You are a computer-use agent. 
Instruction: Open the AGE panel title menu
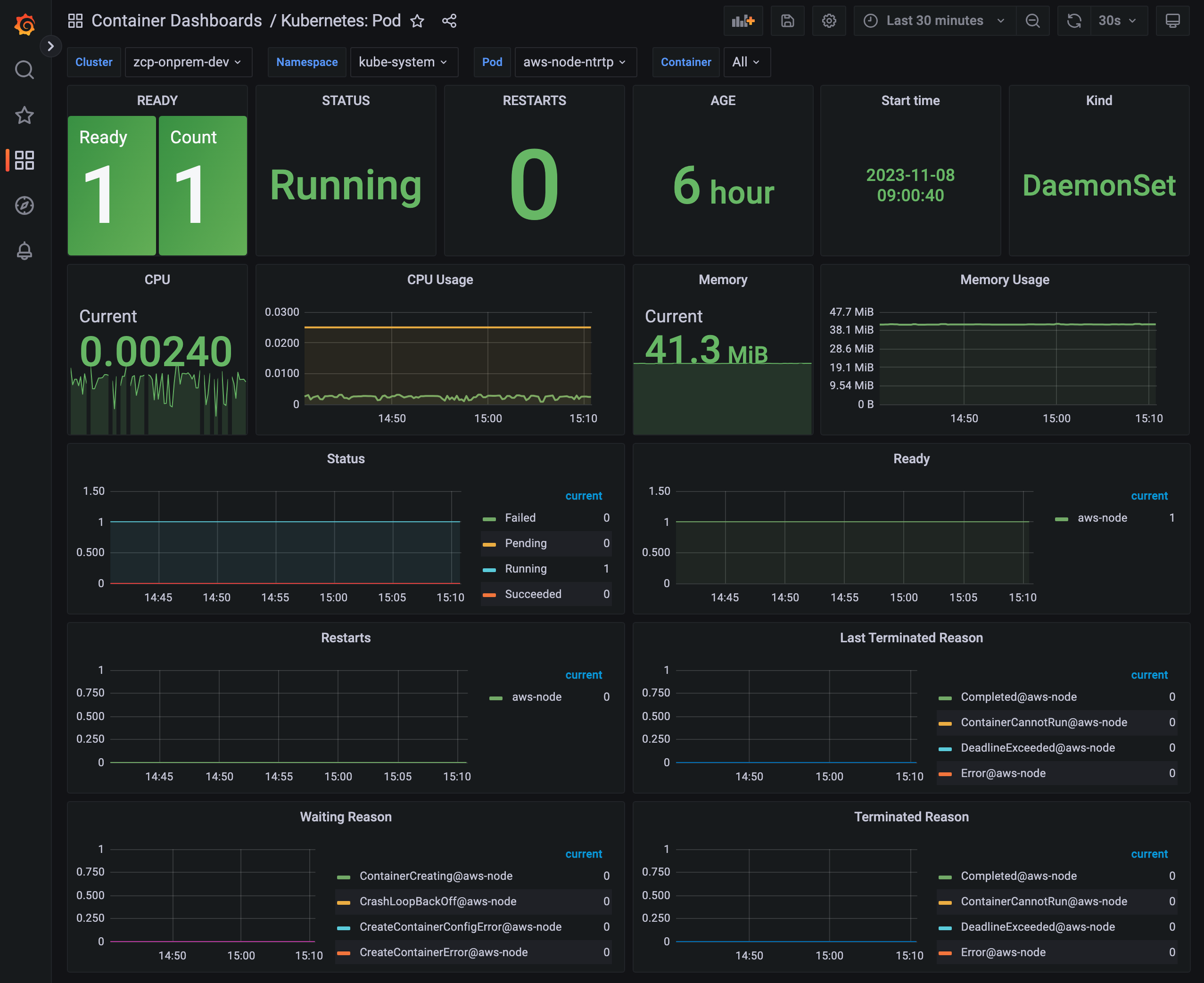(723, 101)
